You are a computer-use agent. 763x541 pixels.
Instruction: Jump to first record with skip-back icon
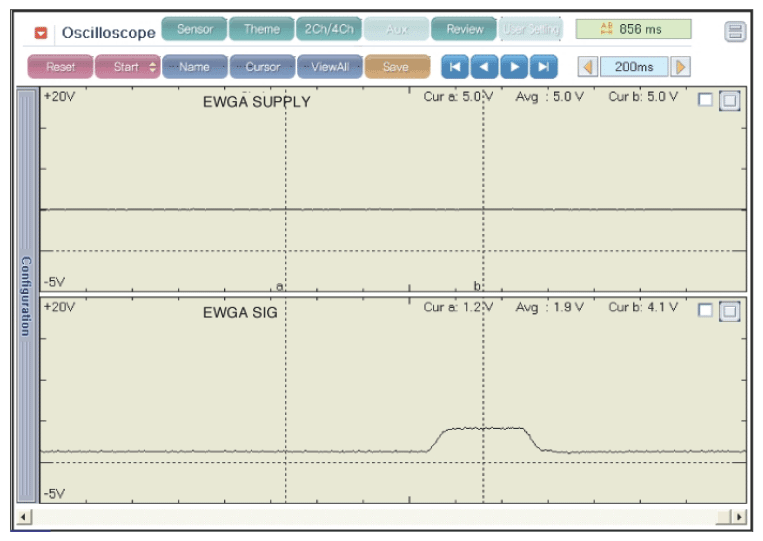click(455, 67)
